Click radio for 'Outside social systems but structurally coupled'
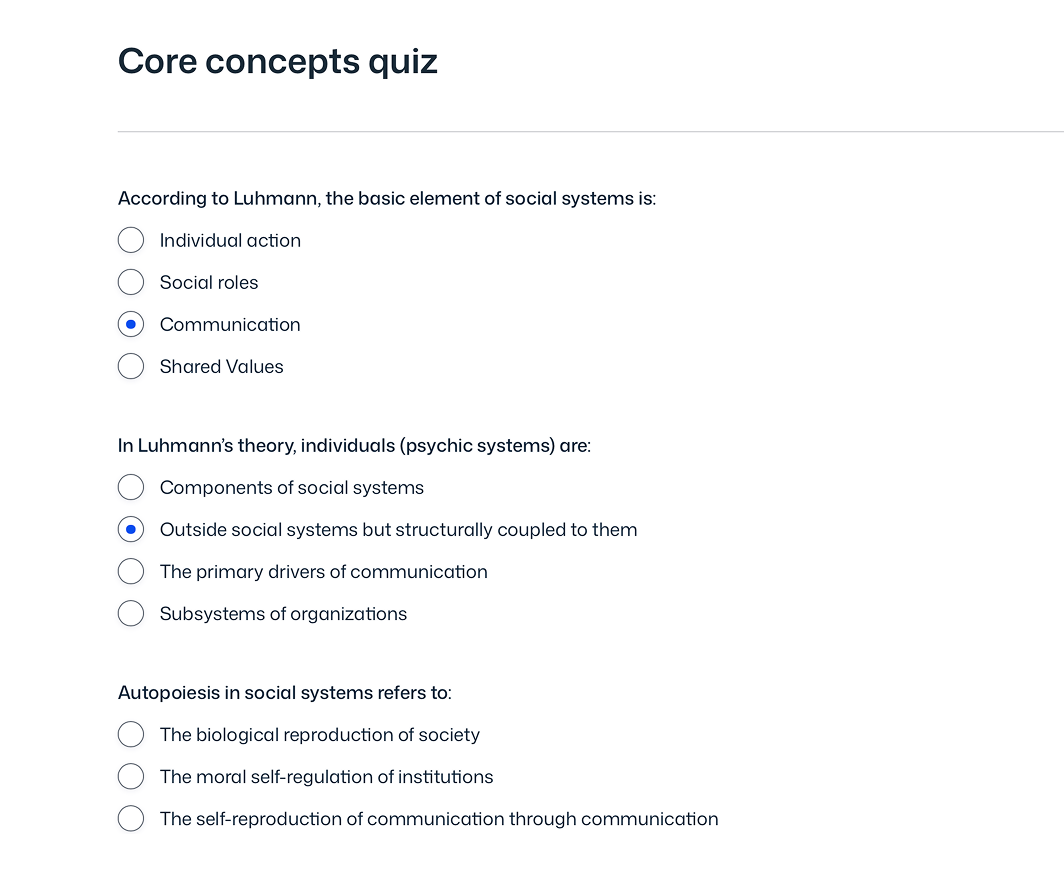 (131, 530)
